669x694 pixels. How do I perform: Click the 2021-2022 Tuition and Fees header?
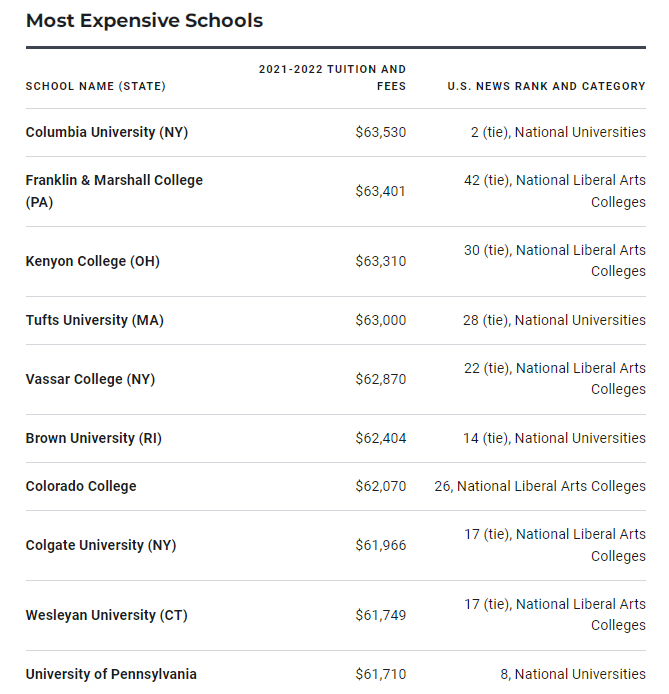[333, 77]
